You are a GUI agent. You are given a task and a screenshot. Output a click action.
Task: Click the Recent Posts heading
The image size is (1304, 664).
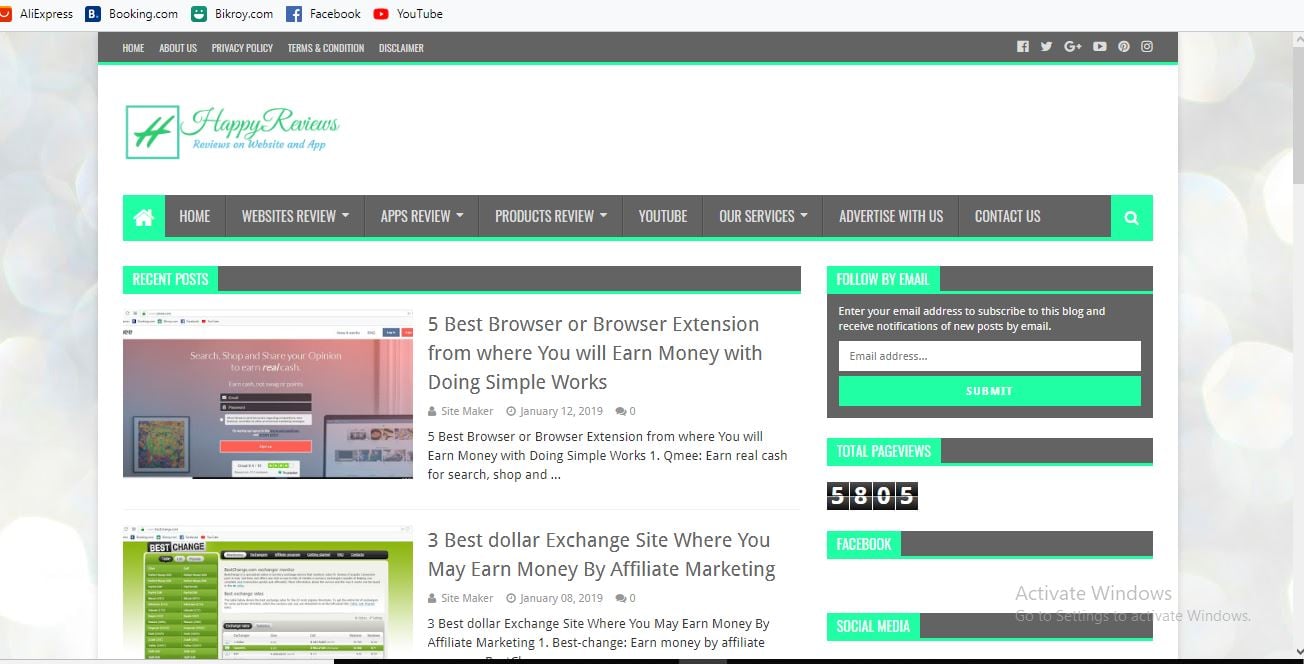[170, 279]
